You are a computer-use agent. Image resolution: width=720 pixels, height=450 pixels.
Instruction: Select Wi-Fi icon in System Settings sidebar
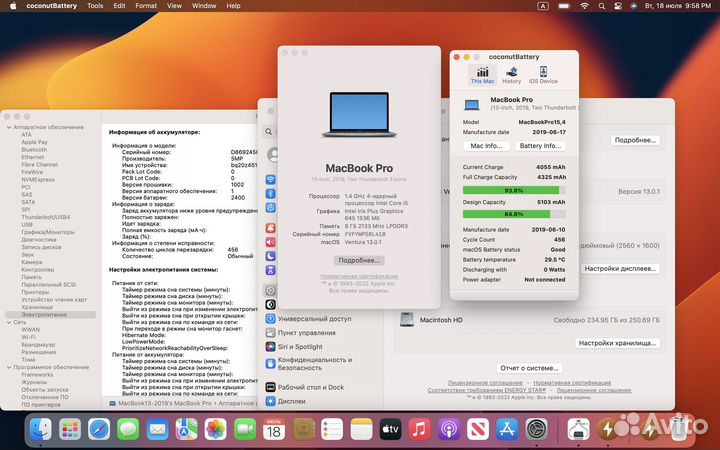coord(270,180)
